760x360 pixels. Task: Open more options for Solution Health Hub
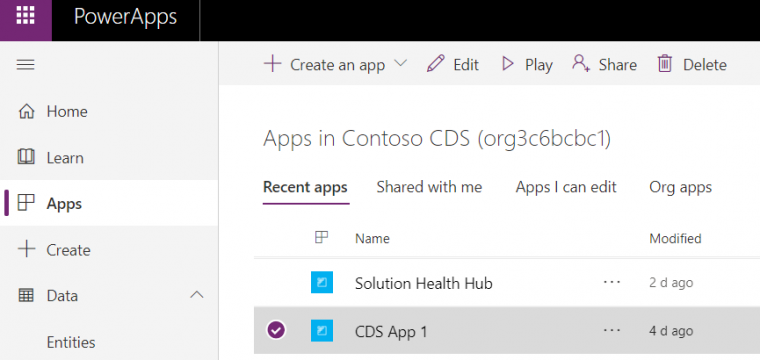612,282
